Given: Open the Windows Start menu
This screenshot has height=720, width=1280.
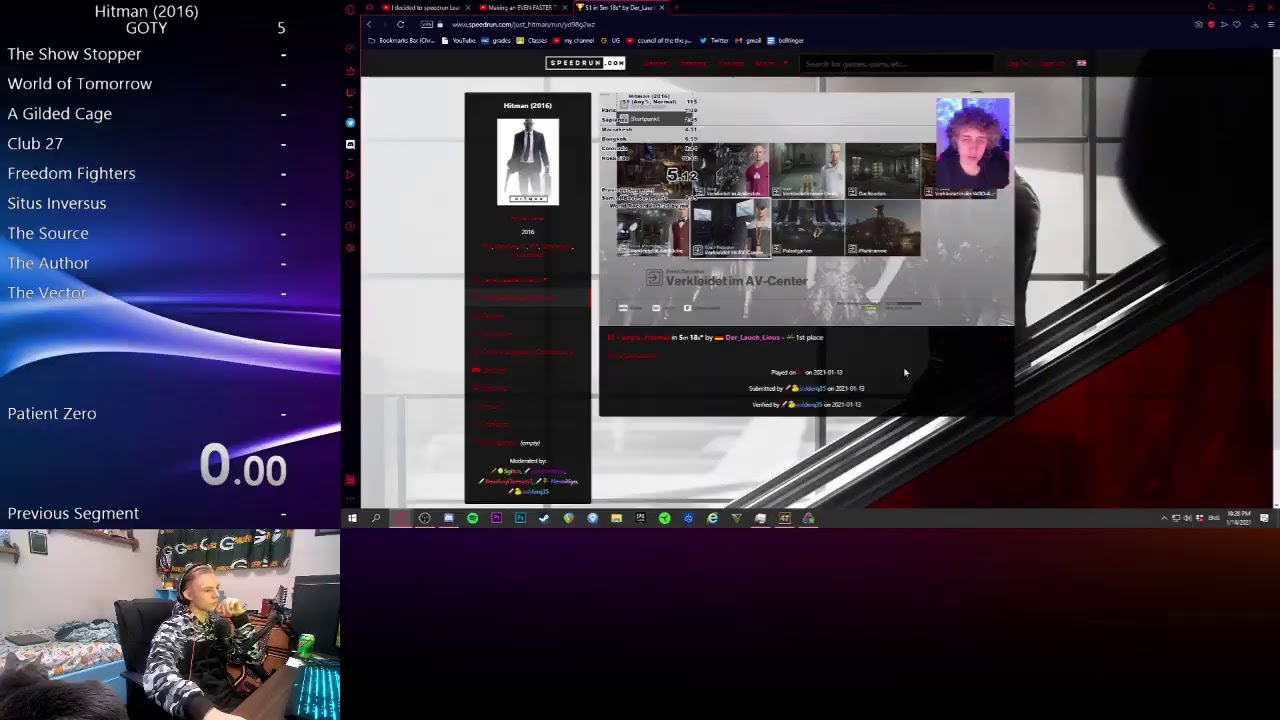Looking at the screenshot, I should [352, 518].
